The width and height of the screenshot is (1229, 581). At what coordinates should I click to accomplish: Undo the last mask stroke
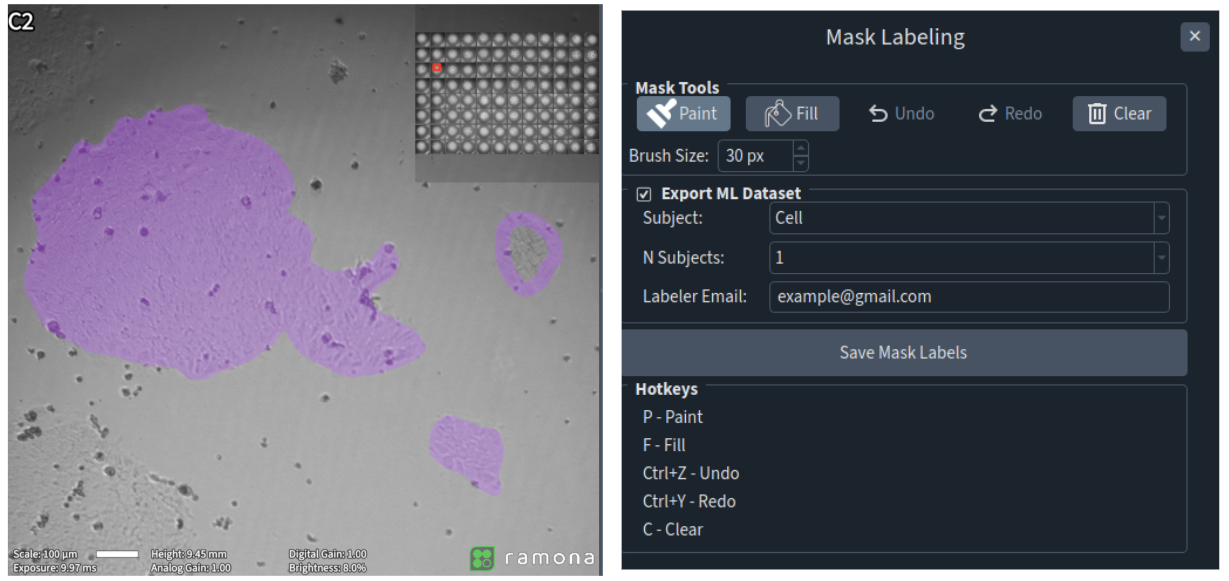tap(901, 114)
